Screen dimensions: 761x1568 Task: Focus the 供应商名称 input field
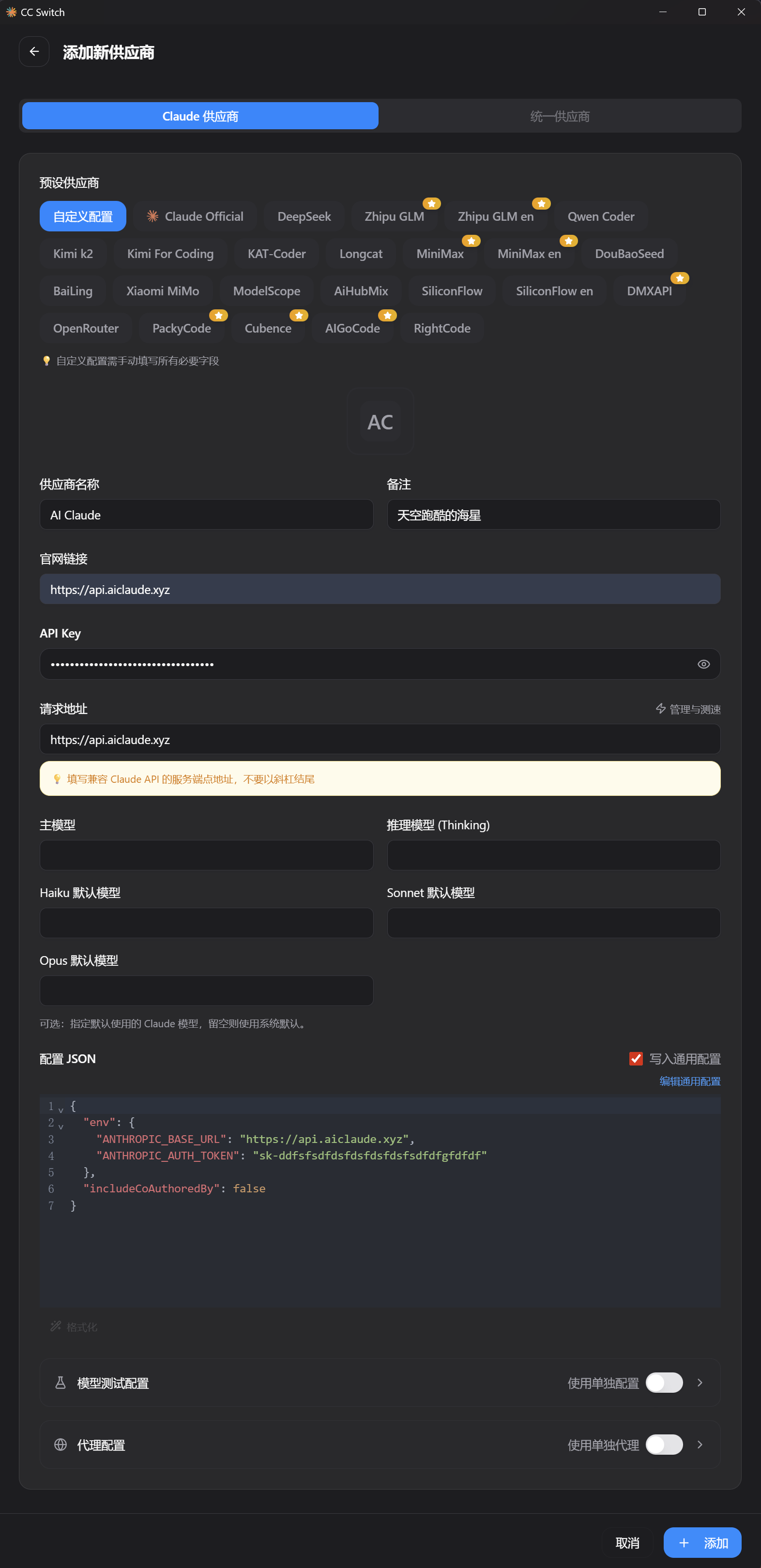point(206,515)
